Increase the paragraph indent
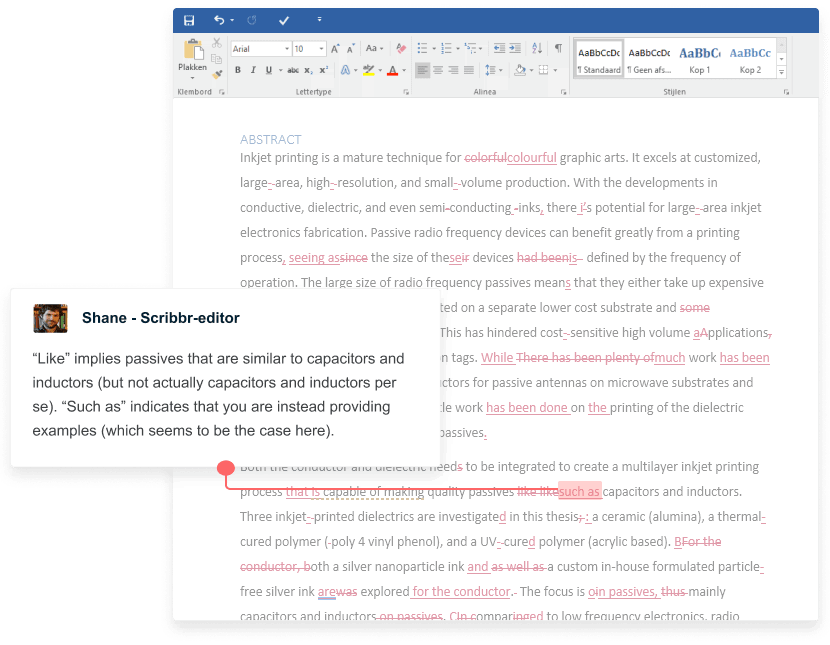This screenshot has height=645, width=830. 515,49
